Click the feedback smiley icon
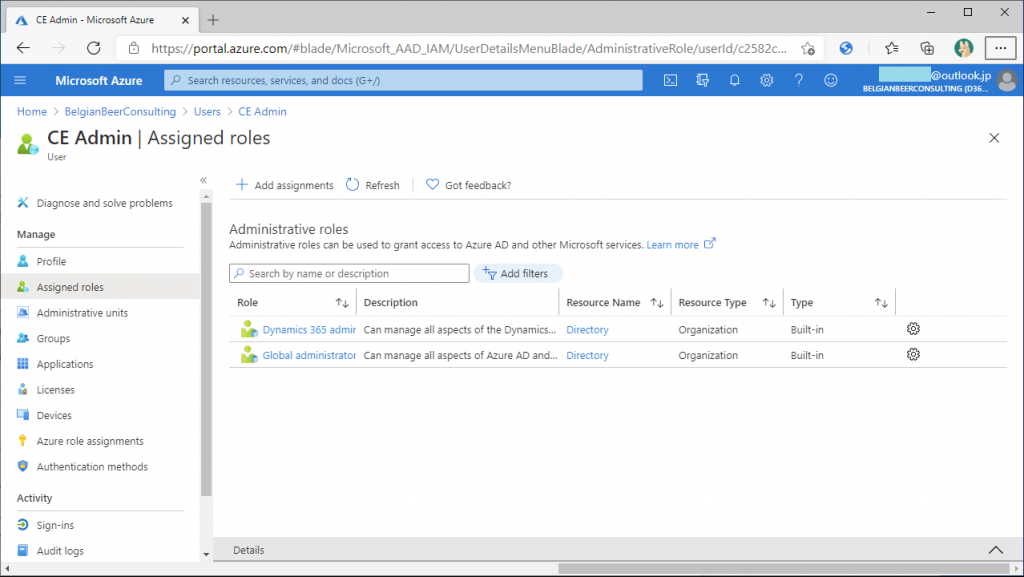The image size is (1024, 577). [x=831, y=80]
